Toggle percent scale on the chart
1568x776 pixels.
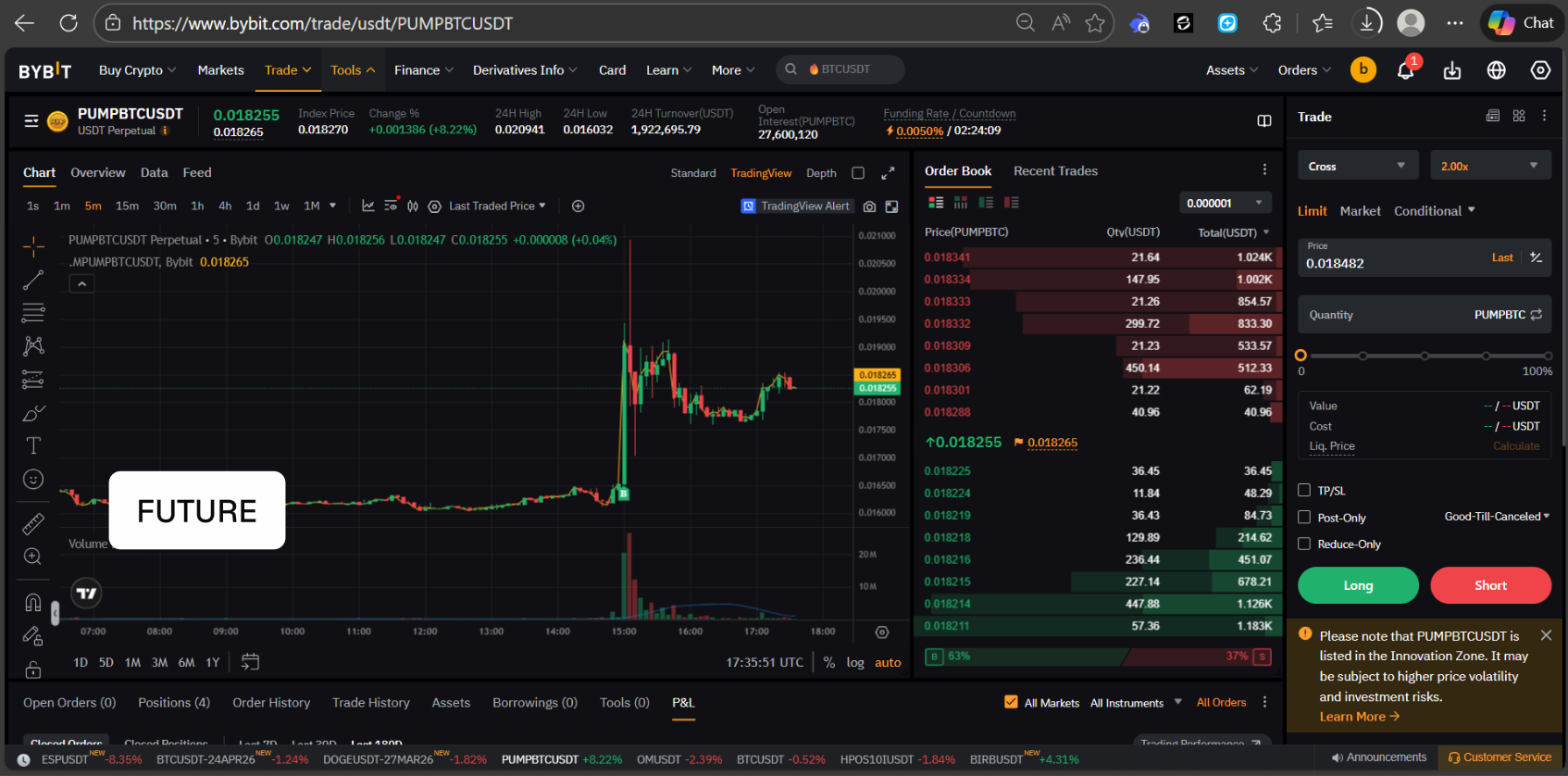[x=829, y=662]
